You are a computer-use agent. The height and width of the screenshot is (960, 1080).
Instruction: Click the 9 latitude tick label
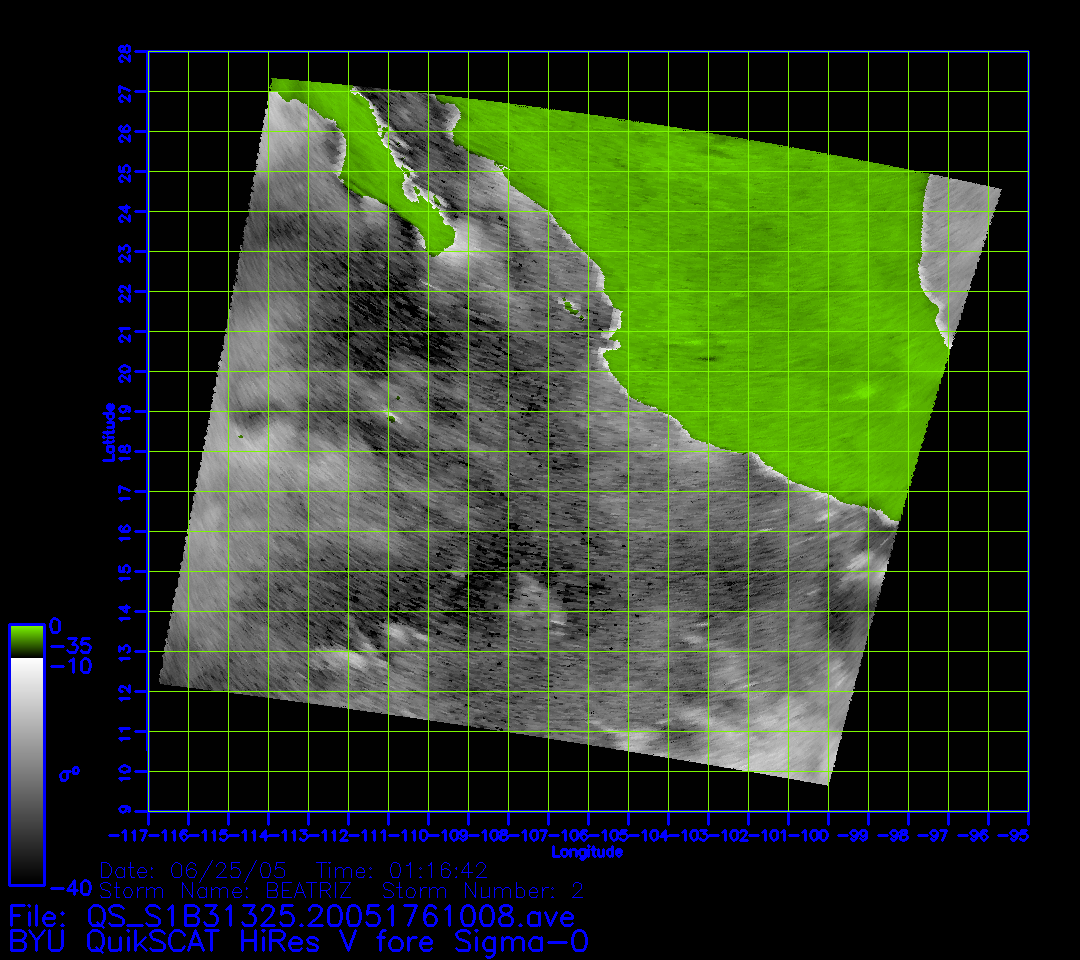point(126,811)
